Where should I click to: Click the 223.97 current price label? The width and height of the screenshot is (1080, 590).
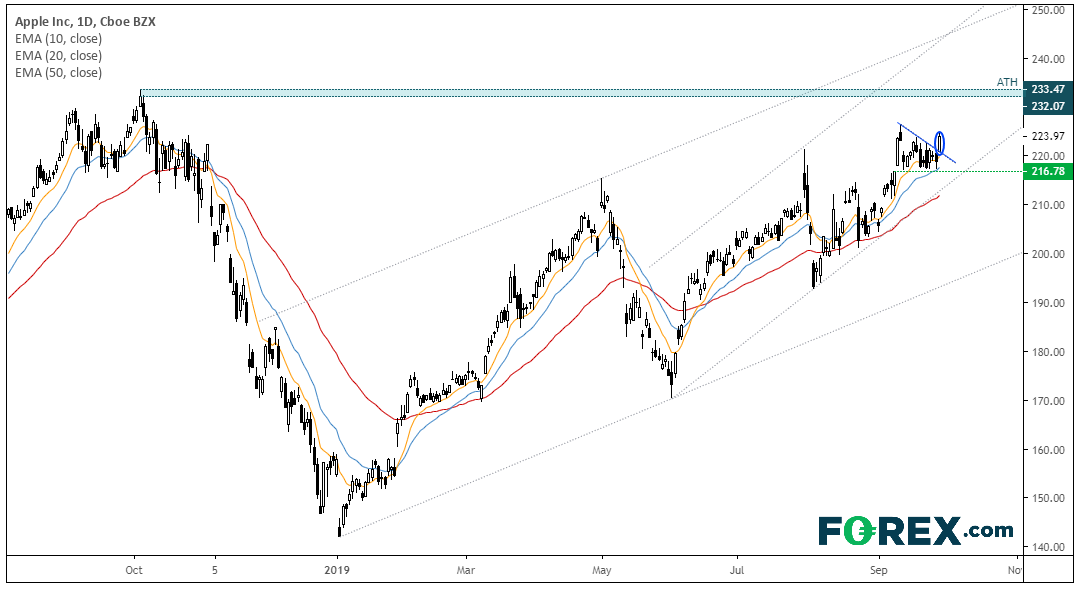[x=1048, y=136]
